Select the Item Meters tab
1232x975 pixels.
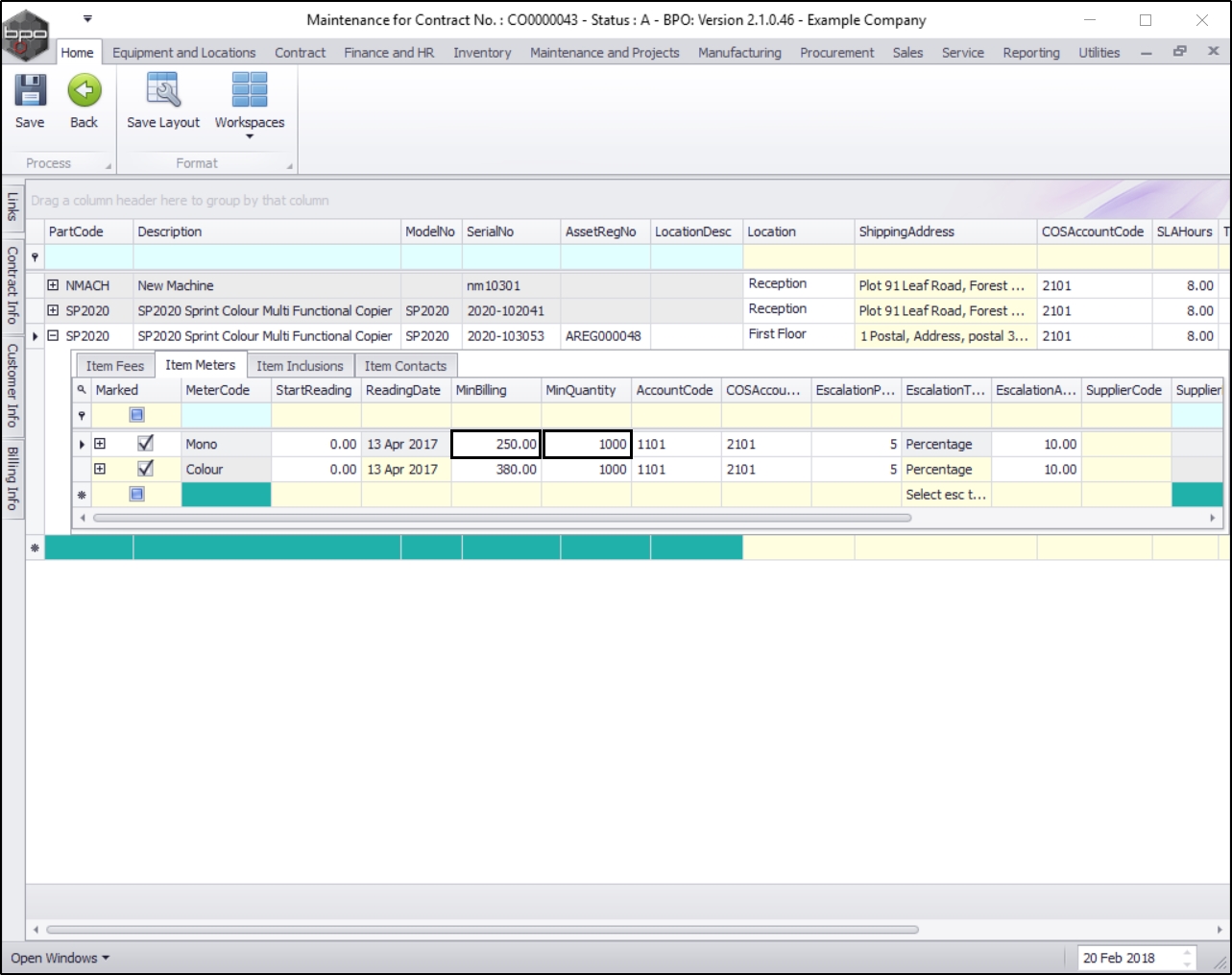coord(200,365)
